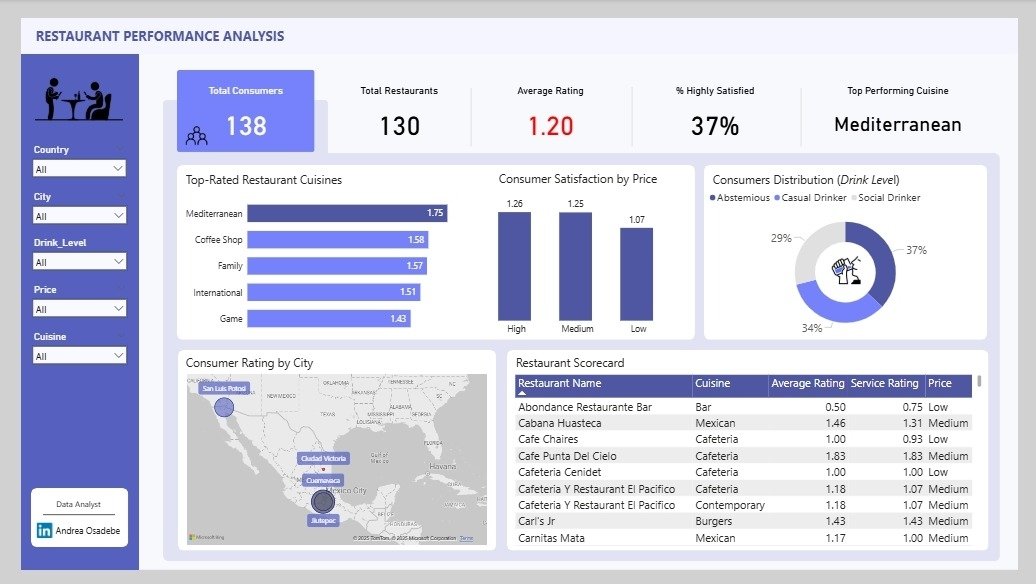Click the Jiutepec bubble near Mexico City
The image size is (1036, 584).
(323, 500)
